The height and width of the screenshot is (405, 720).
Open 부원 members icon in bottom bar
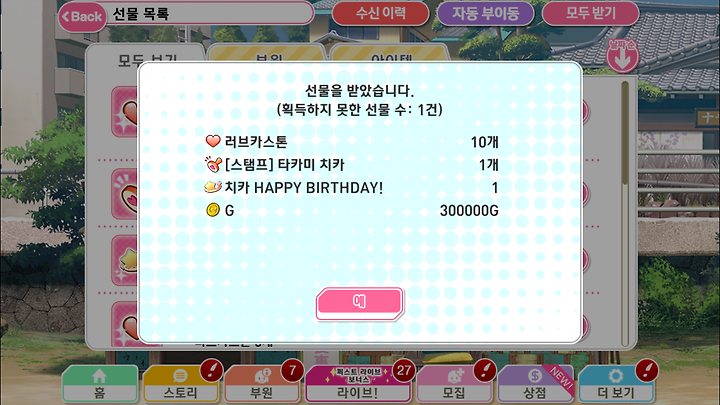[262, 384]
